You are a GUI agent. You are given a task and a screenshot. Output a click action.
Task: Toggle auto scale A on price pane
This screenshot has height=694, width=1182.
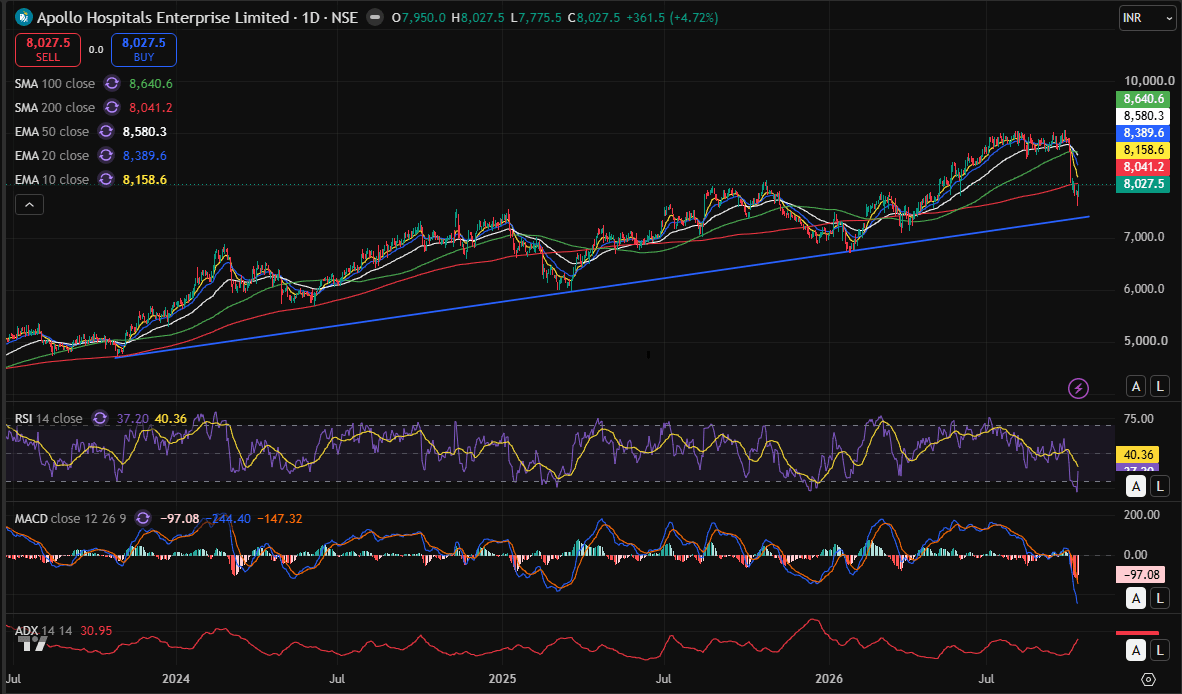click(x=1136, y=387)
